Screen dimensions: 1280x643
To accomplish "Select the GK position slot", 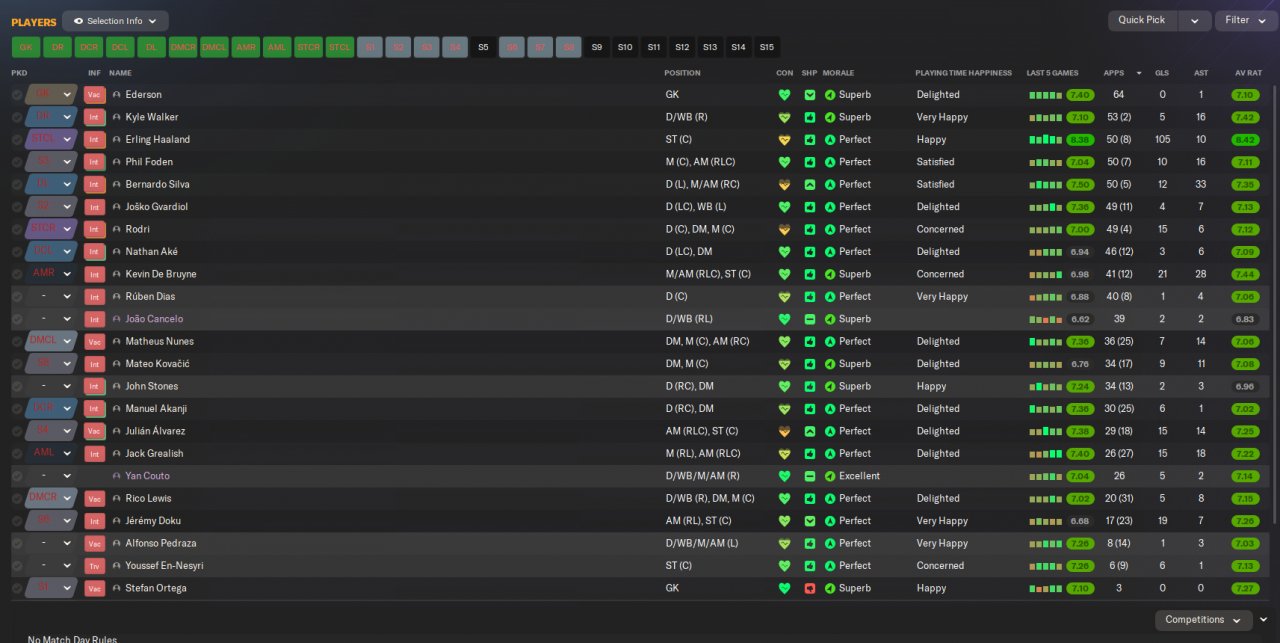I will point(26,47).
